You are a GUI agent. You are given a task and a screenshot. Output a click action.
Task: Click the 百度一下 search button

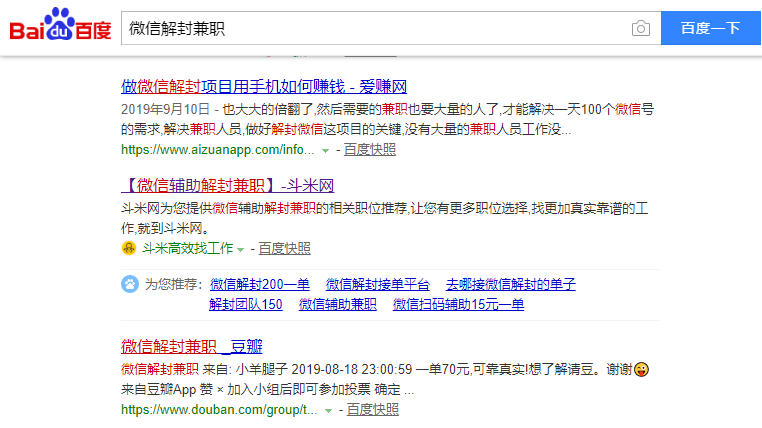click(710, 28)
